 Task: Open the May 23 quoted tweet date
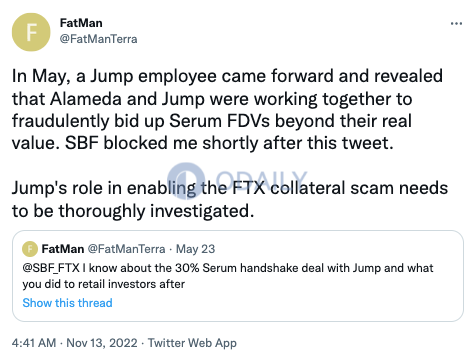click(195, 249)
